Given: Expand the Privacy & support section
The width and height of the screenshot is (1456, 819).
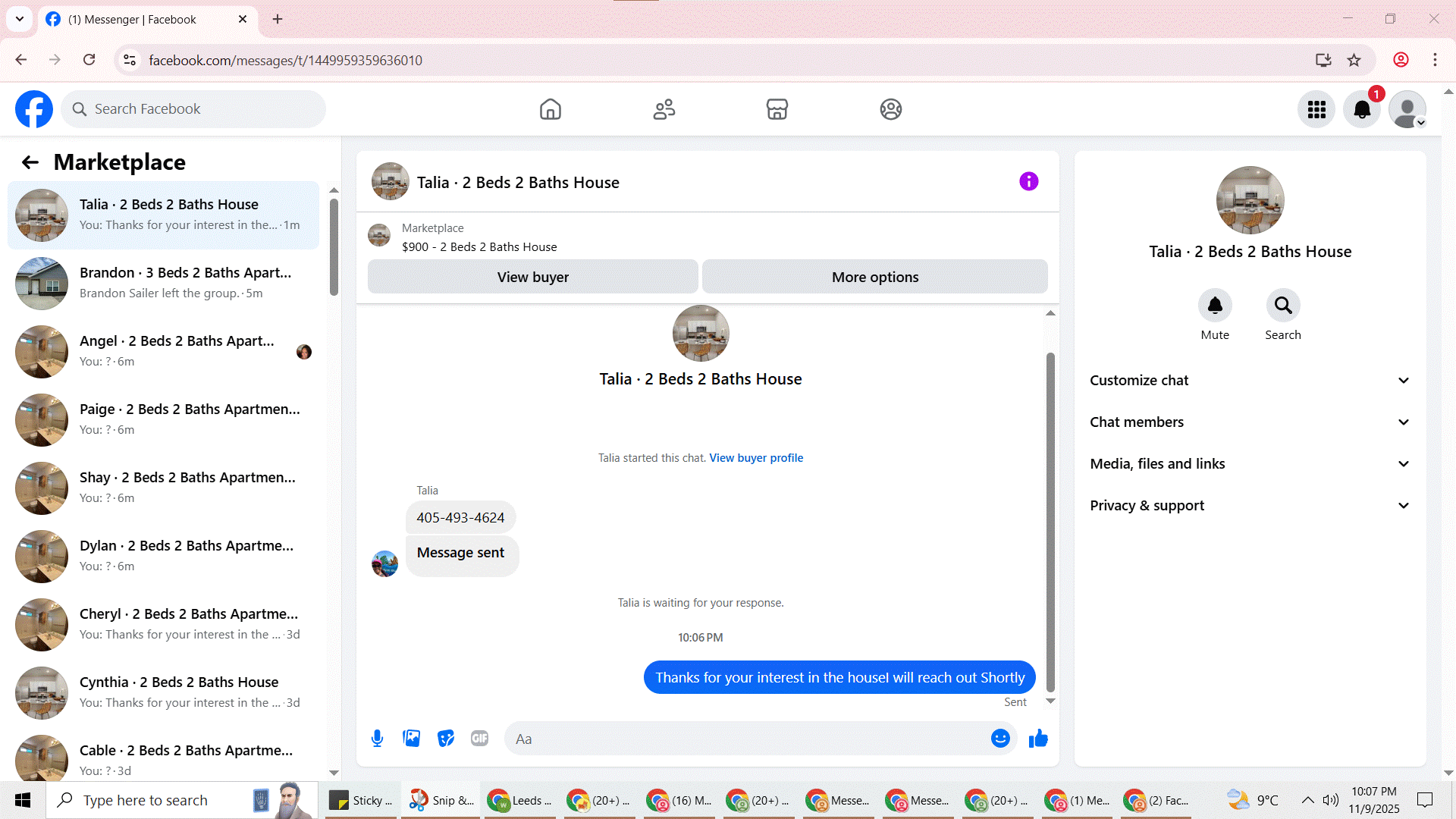Looking at the screenshot, I should (x=1250, y=506).
